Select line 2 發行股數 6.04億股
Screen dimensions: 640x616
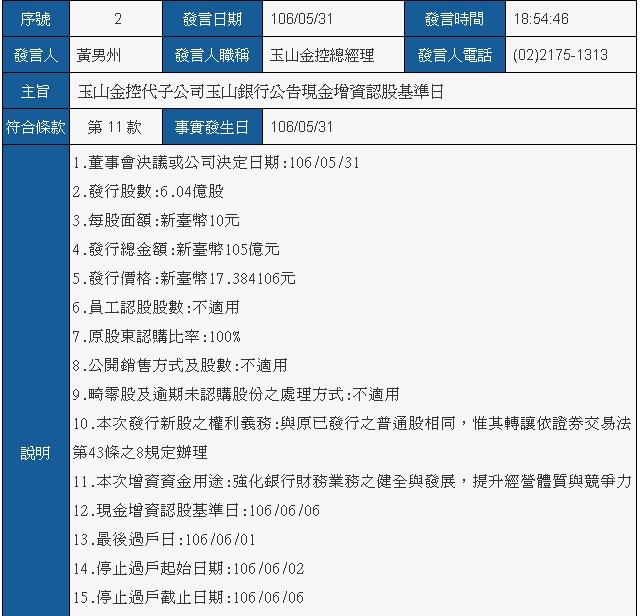pyautogui.click(x=148, y=191)
